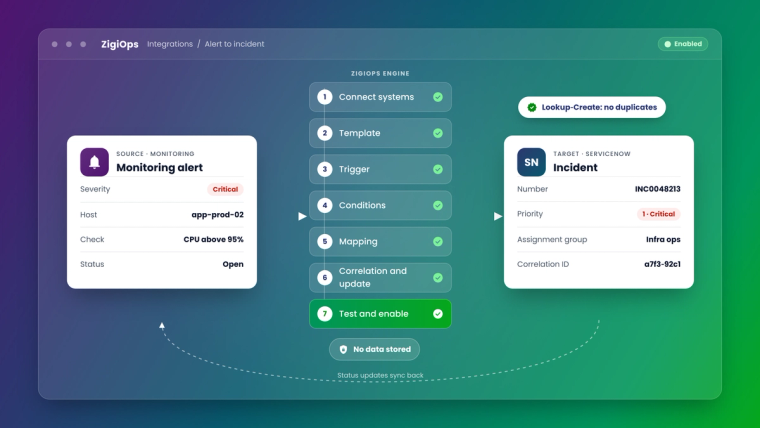Click step number 1 circle
760x428 pixels.
coord(325,97)
